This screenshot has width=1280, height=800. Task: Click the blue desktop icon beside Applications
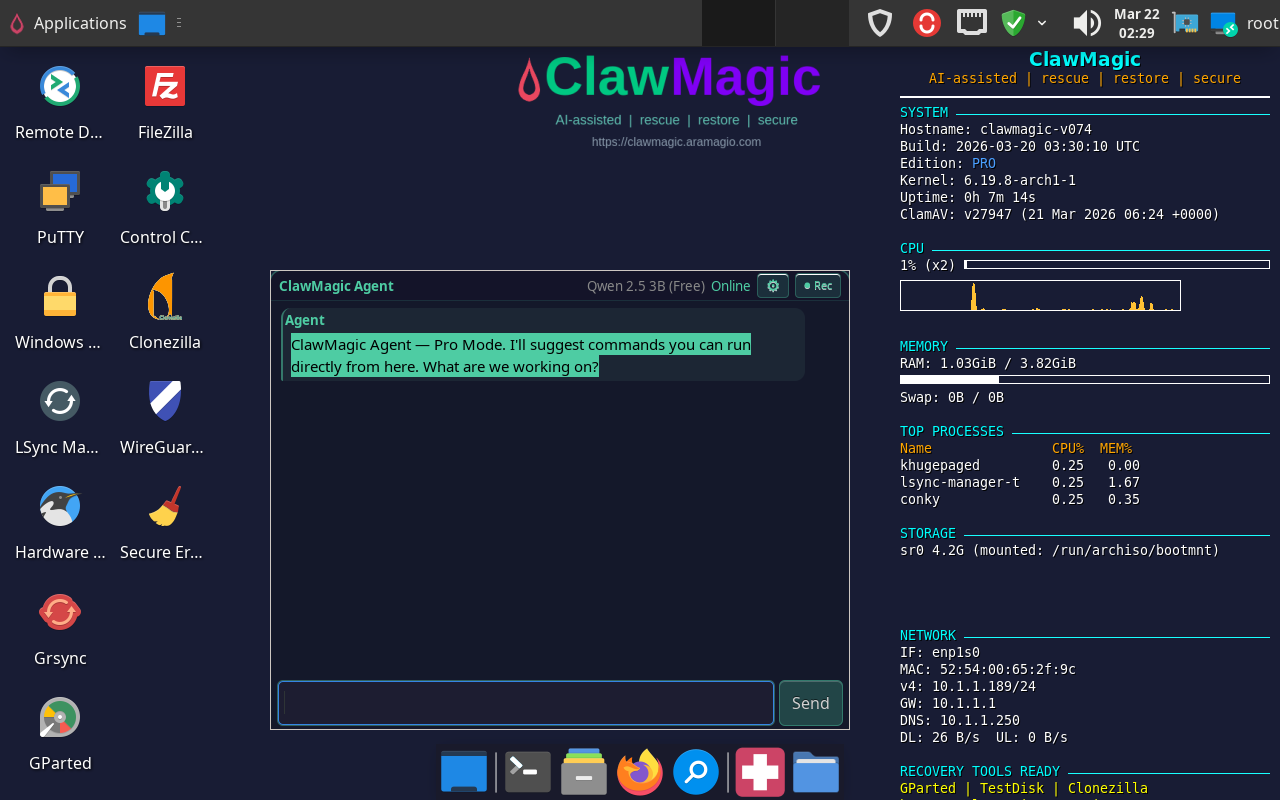pos(152,23)
